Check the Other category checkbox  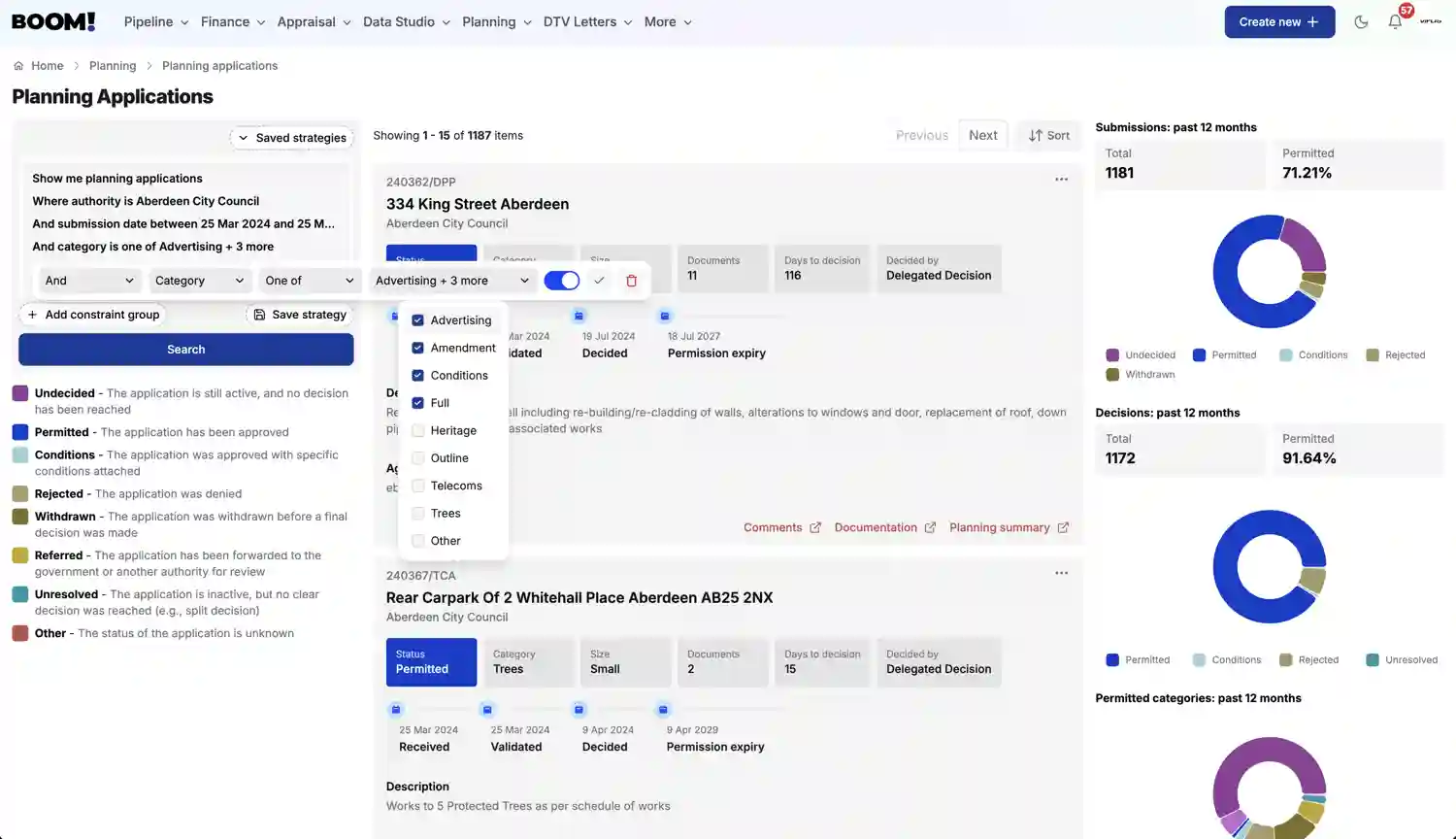pyautogui.click(x=417, y=541)
